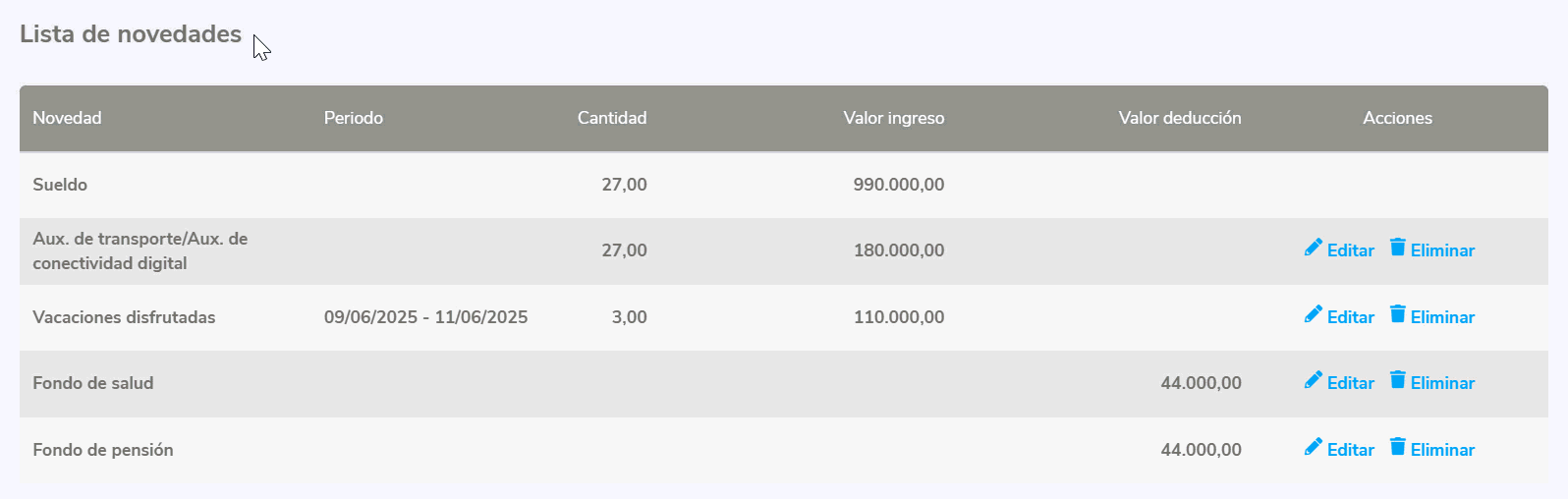1568x499 pixels.
Task: Click pencil icon in Vacaciones disfrutadas row
Action: tap(1314, 314)
